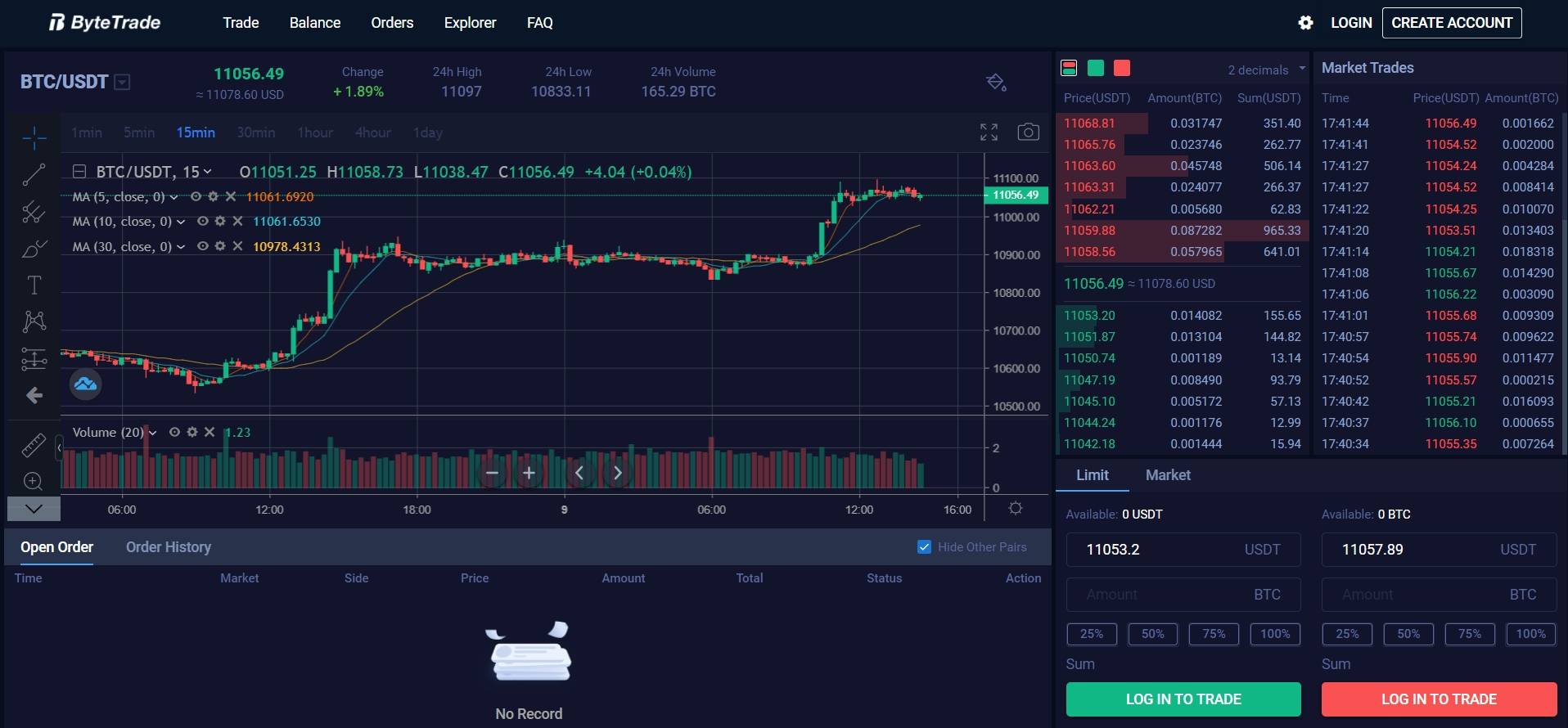Toggle Volume indicator visibility eye
Screen dimensions: 1568x728
174,432
